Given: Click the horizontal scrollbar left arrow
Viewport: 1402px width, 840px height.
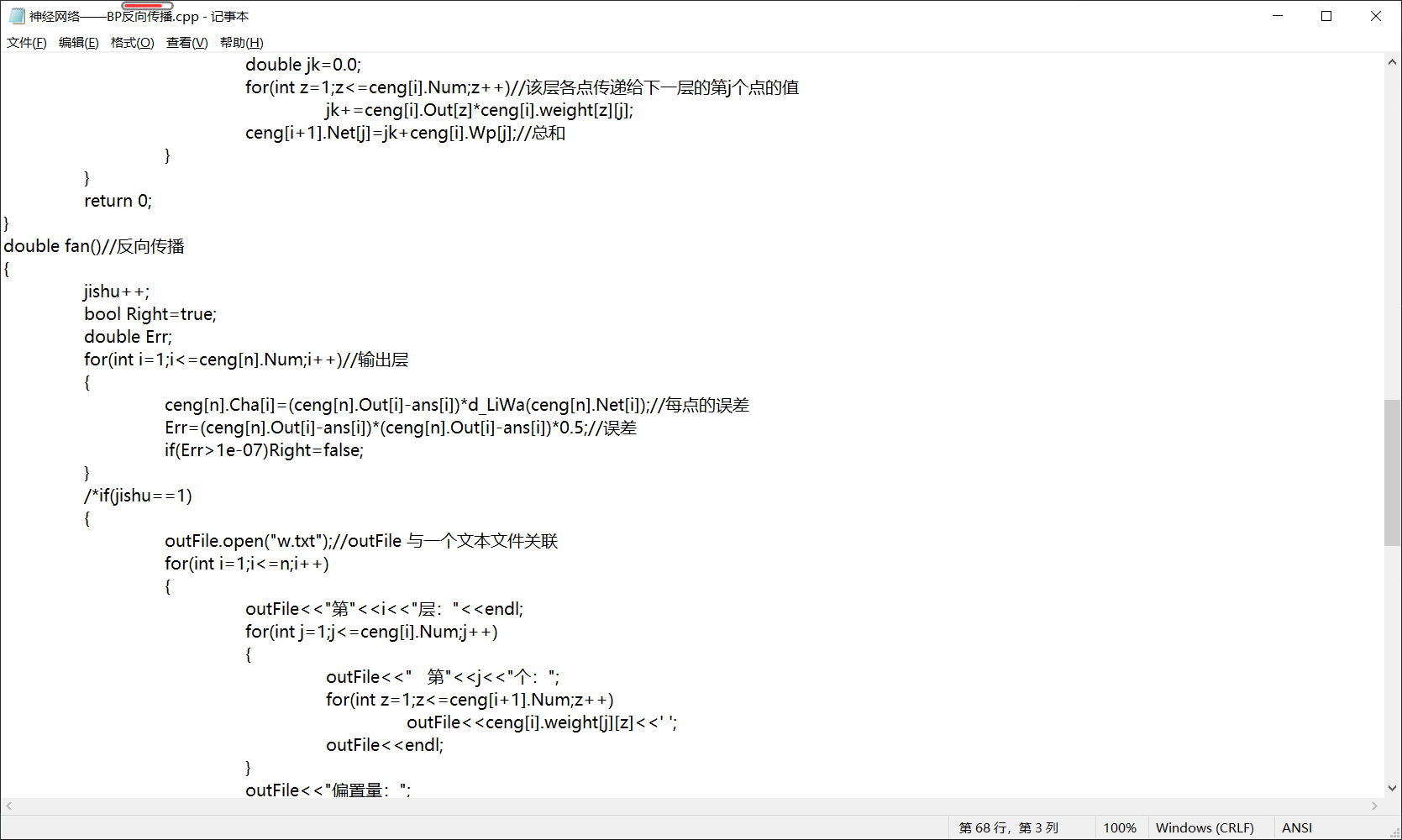Looking at the screenshot, I should [9, 806].
